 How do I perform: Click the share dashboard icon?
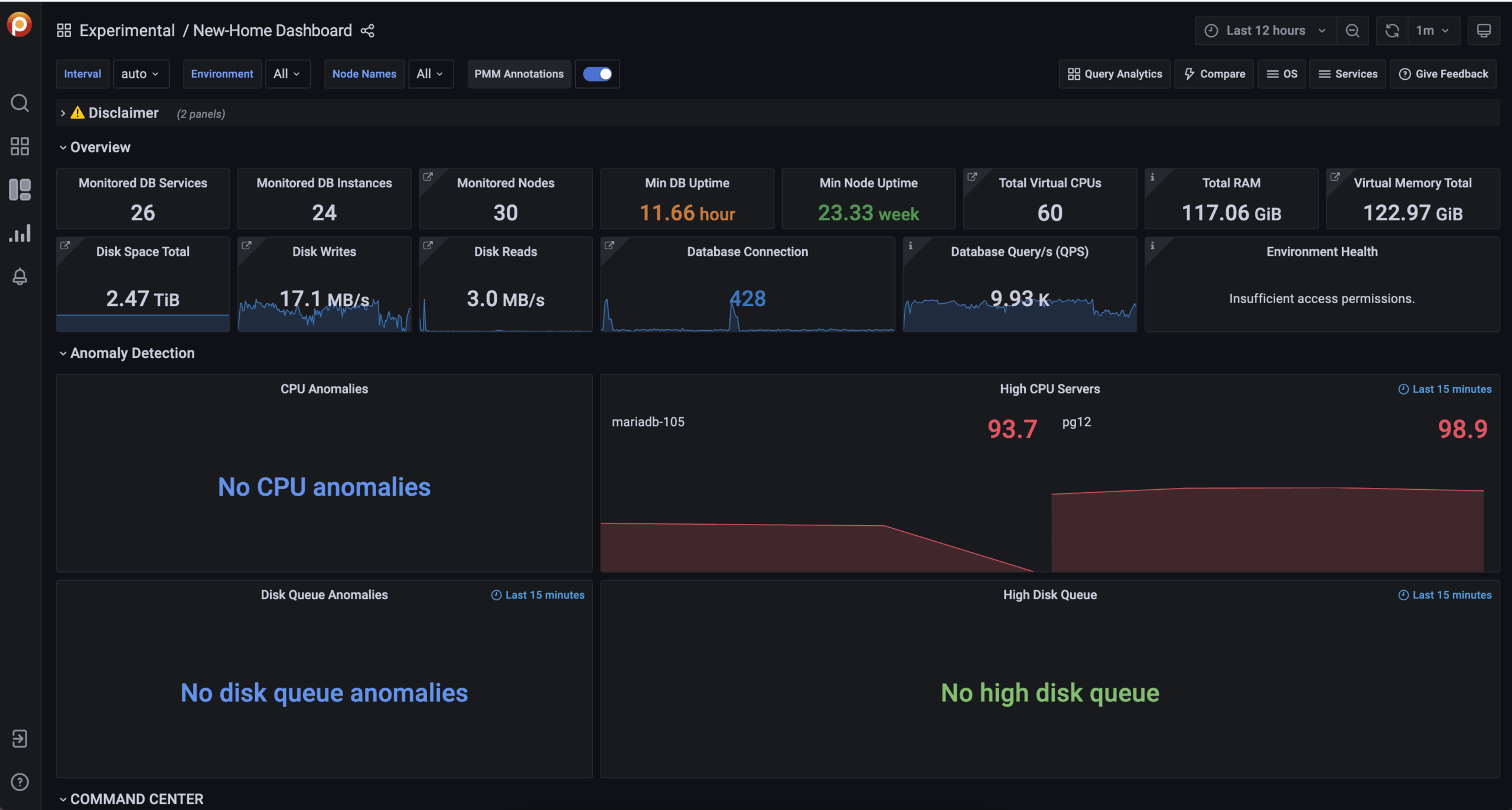pyautogui.click(x=367, y=31)
